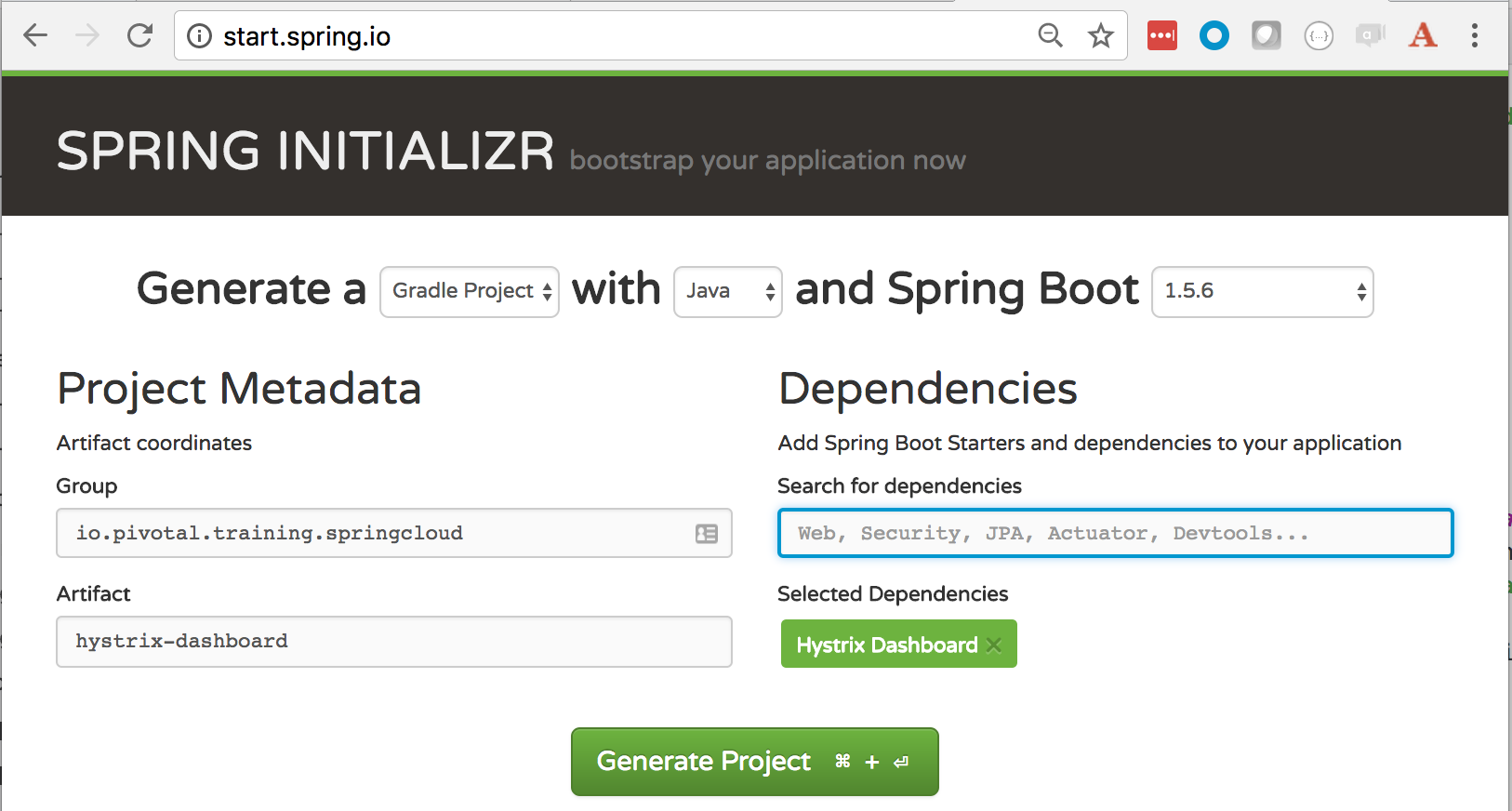Open the red letter A extension
The width and height of the screenshot is (1512, 811).
(x=1423, y=36)
